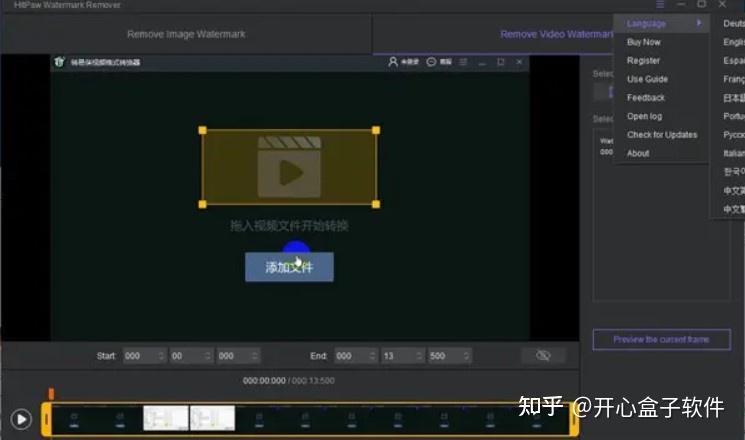Open the Language submenu
Image resolution: width=745 pixels, height=440 pixels.
(x=662, y=23)
